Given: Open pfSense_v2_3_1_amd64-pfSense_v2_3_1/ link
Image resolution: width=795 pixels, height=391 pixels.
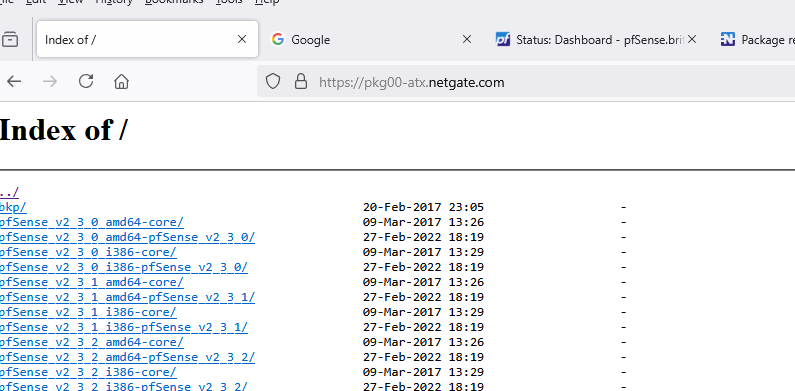Looking at the screenshot, I should click(127, 297).
